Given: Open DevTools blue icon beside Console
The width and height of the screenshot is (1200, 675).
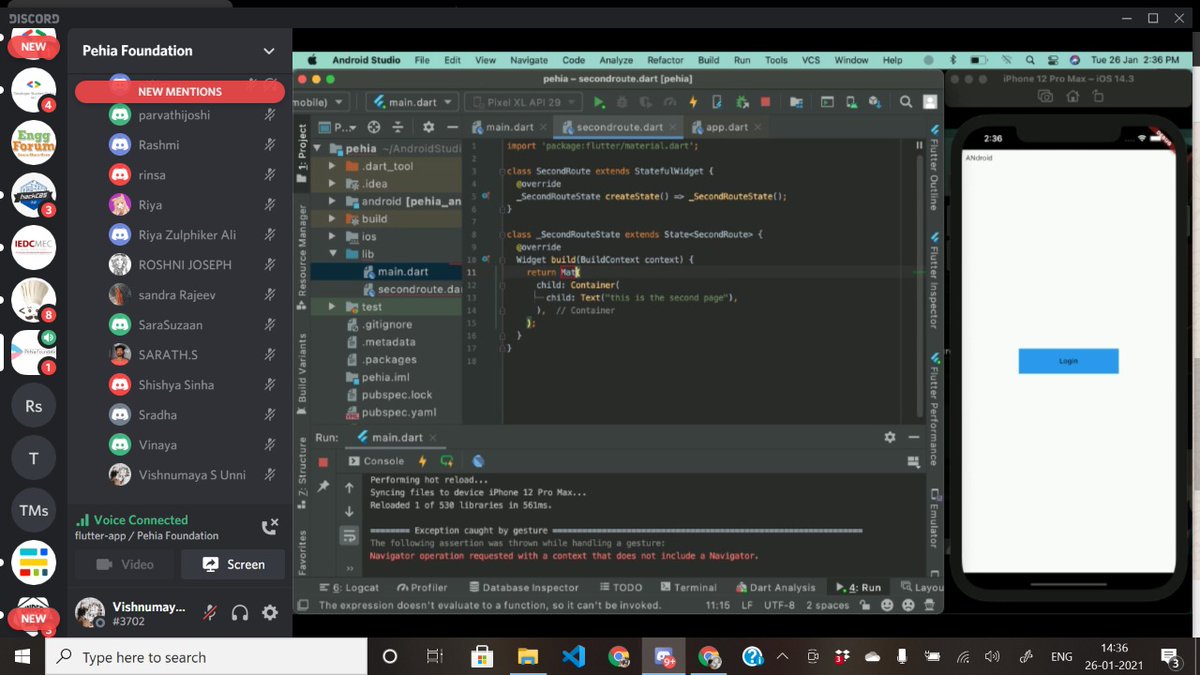Looking at the screenshot, I should pos(478,461).
